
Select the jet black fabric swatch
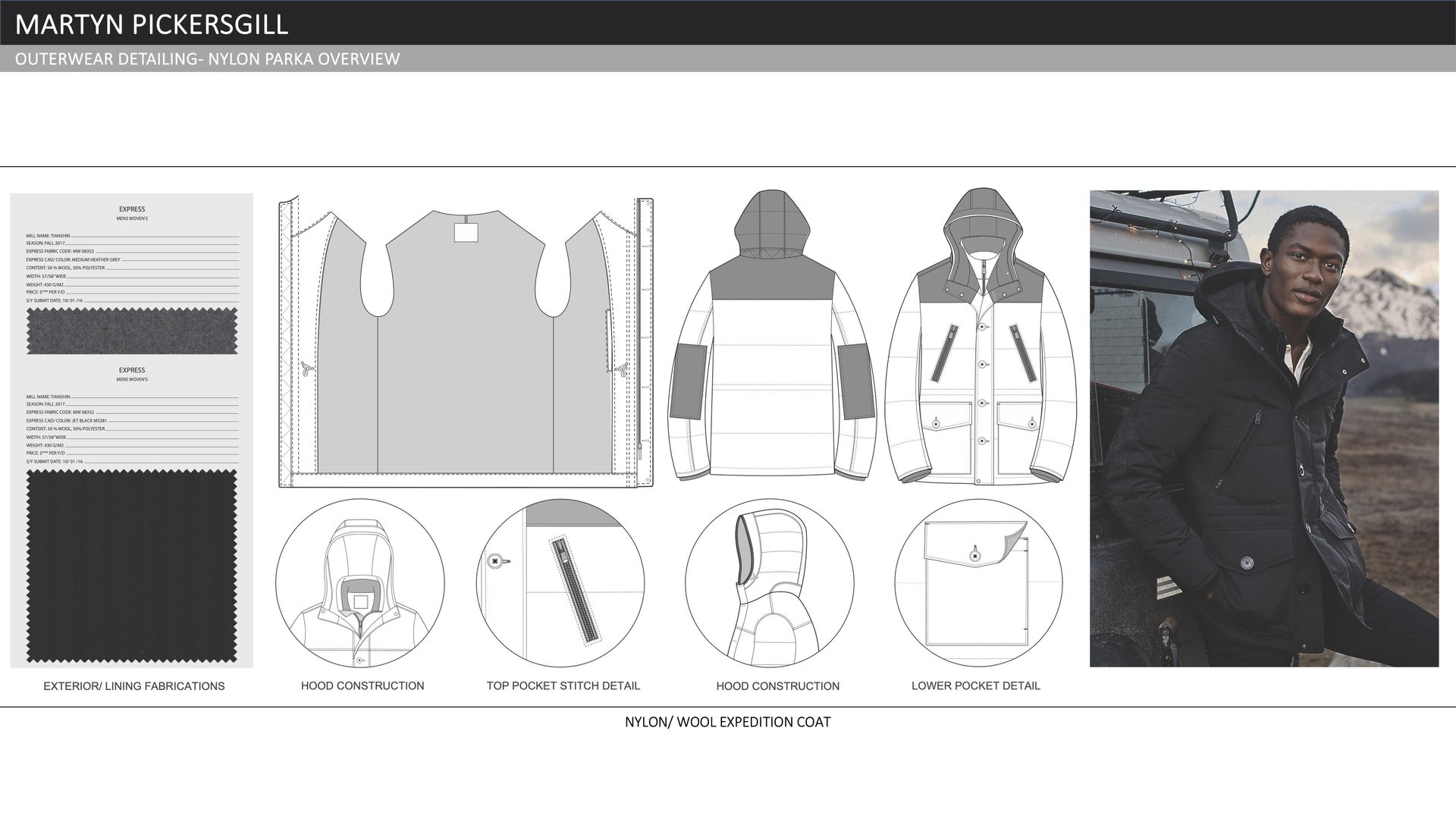click(132, 565)
